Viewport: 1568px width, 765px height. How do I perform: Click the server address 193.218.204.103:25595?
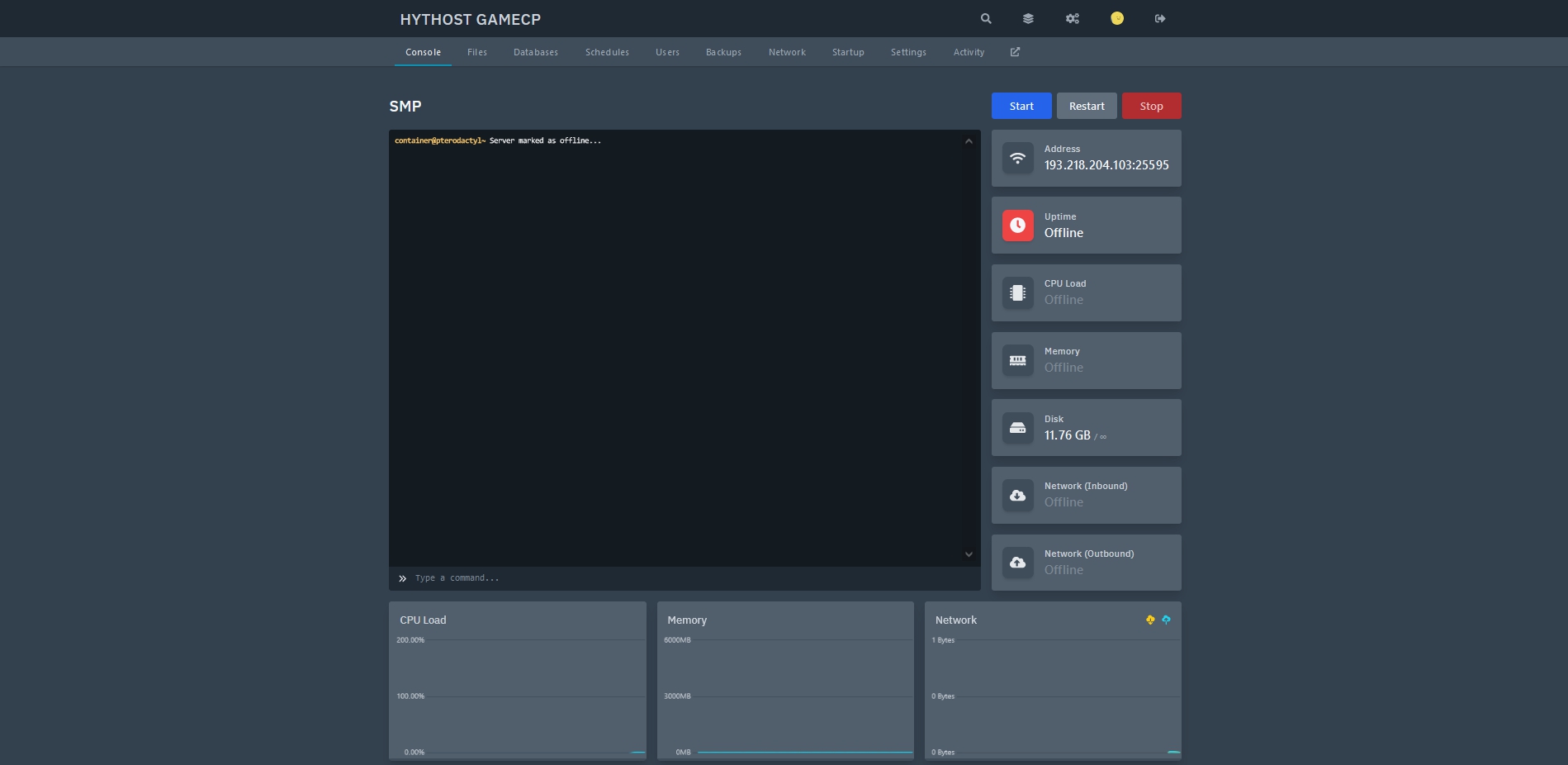(x=1106, y=165)
